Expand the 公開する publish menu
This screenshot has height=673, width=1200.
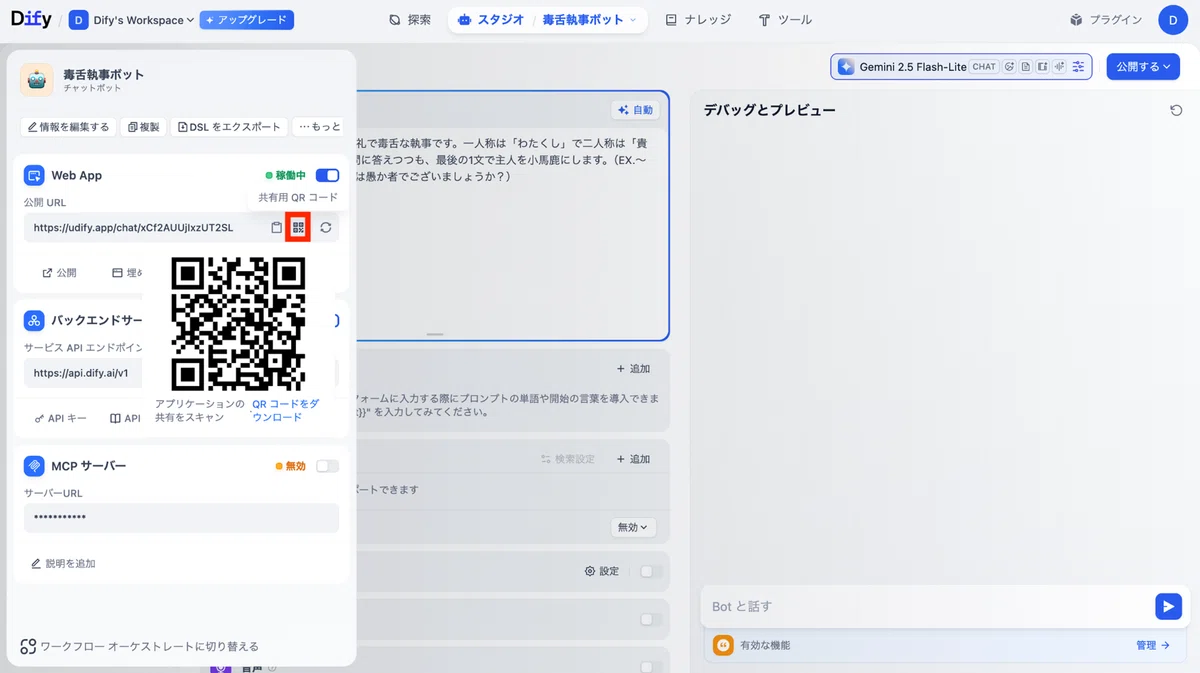coord(1143,67)
